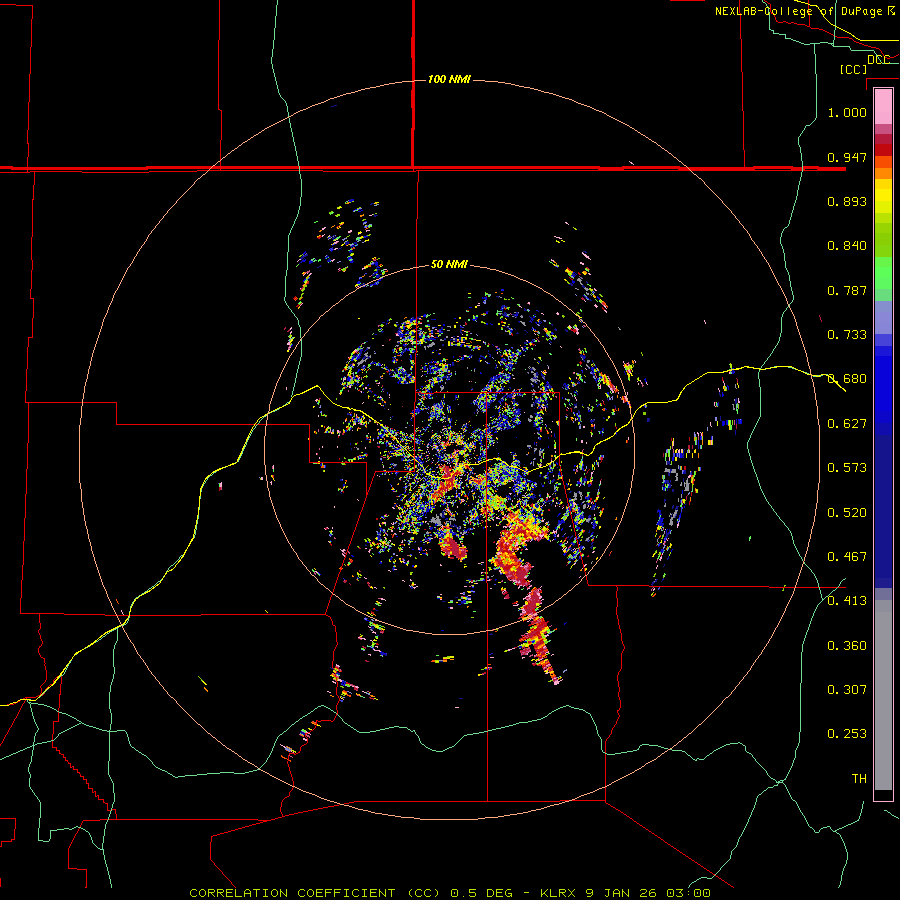Select the 0.680 legend value
Screen dimensions: 900x900
click(847, 379)
